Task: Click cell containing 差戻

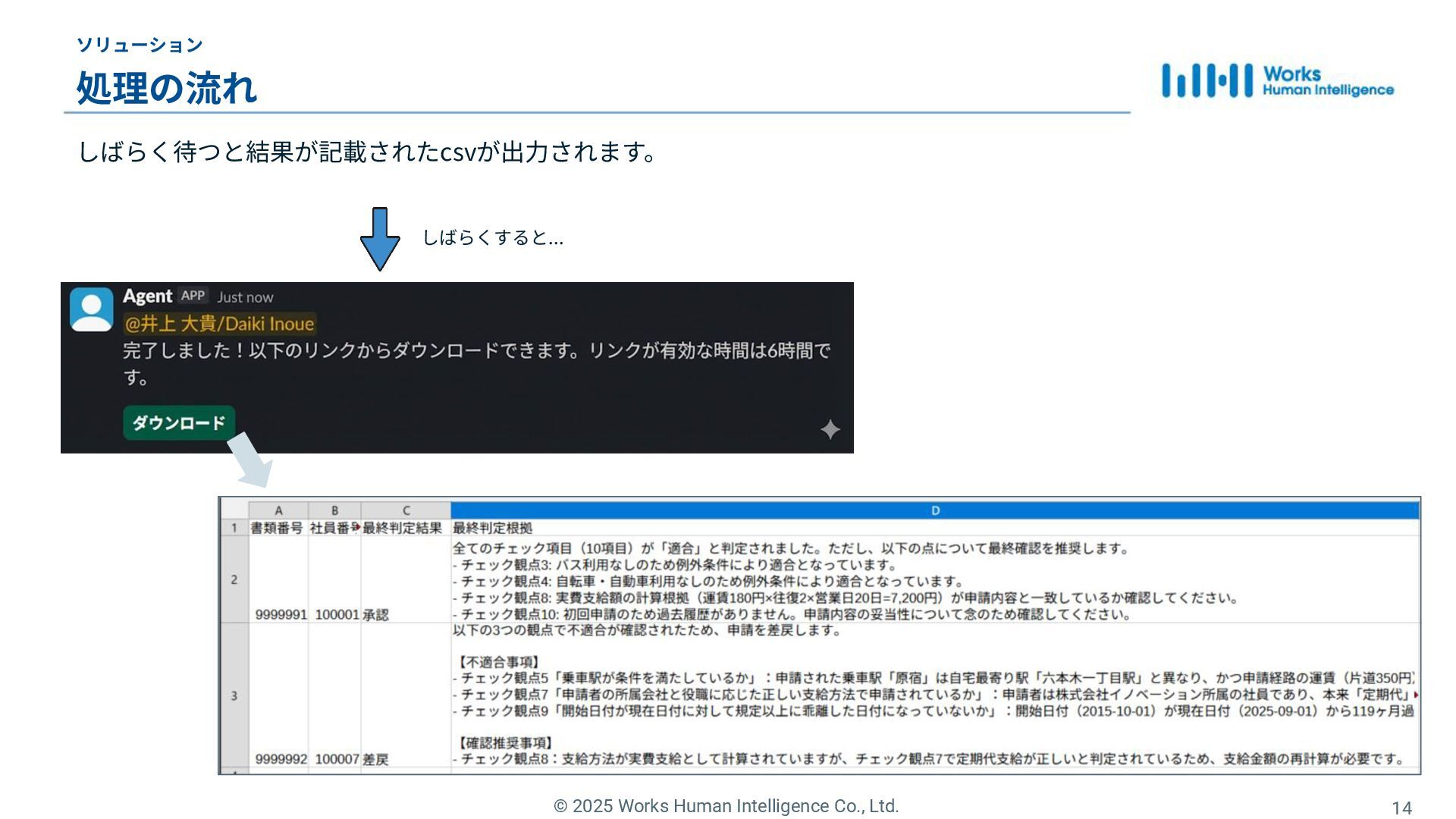Action: click(376, 759)
